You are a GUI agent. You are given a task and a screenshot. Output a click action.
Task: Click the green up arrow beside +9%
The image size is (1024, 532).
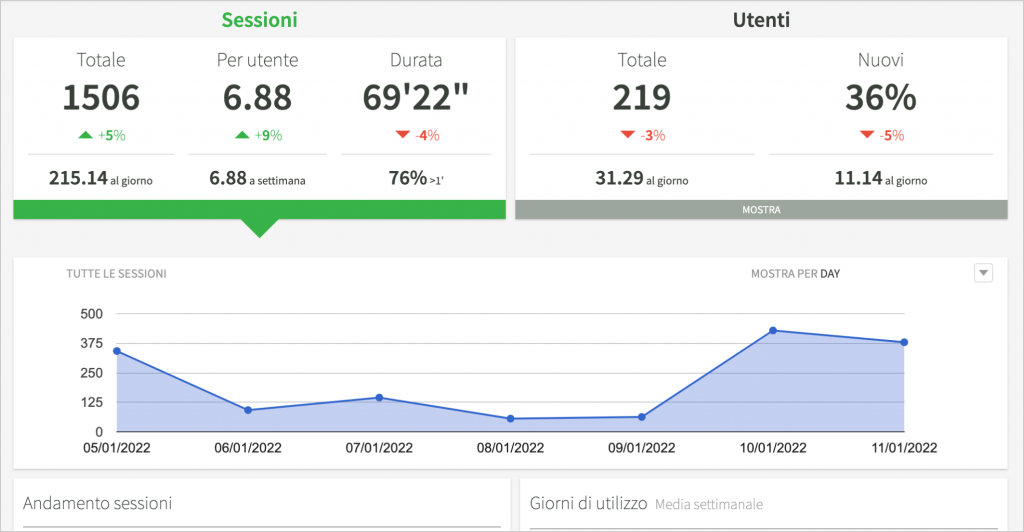242,135
